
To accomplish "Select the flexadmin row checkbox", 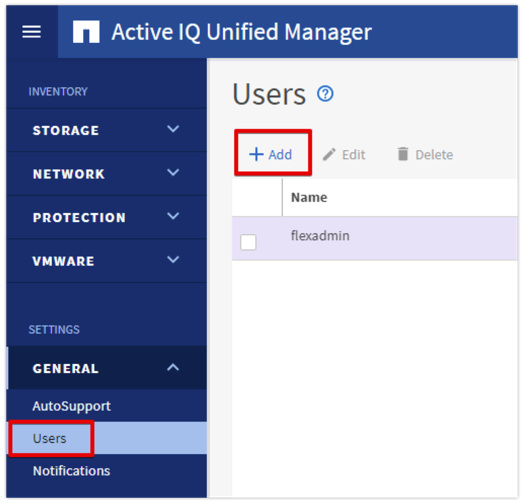I will (x=248, y=242).
